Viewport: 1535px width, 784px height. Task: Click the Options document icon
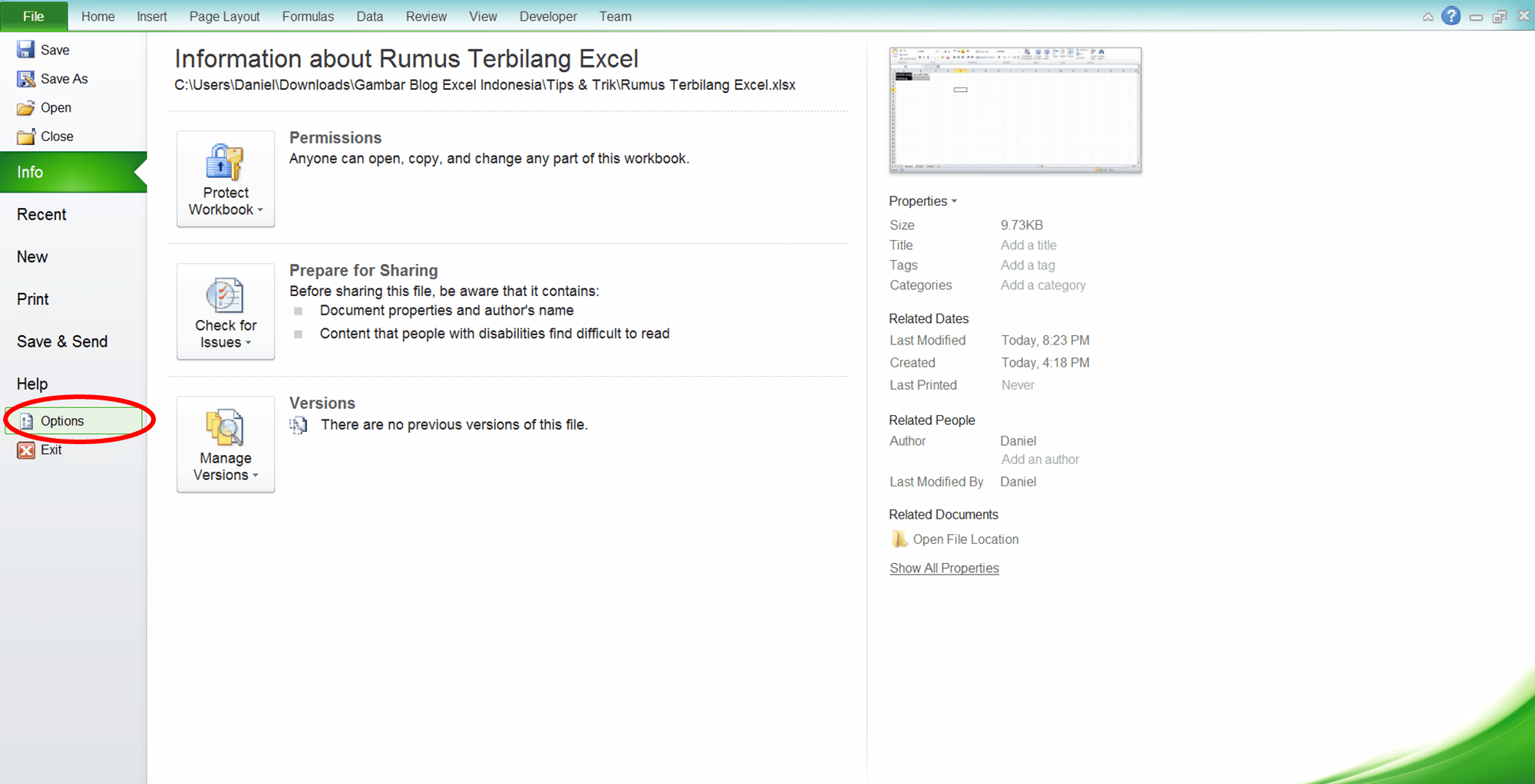pyautogui.click(x=27, y=421)
